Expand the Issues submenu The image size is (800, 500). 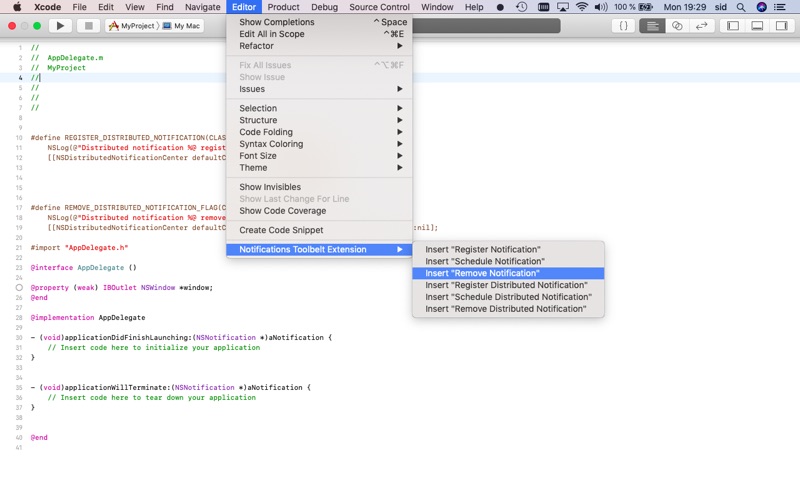[319, 89]
